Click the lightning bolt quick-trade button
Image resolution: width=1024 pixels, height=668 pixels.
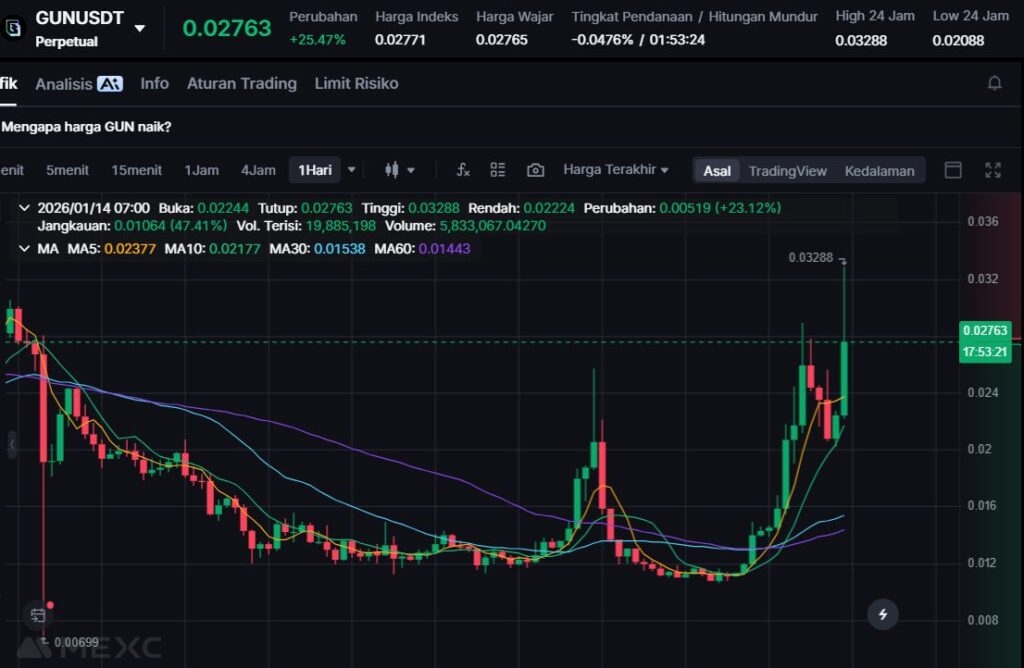pyautogui.click(x=882, y=614)
